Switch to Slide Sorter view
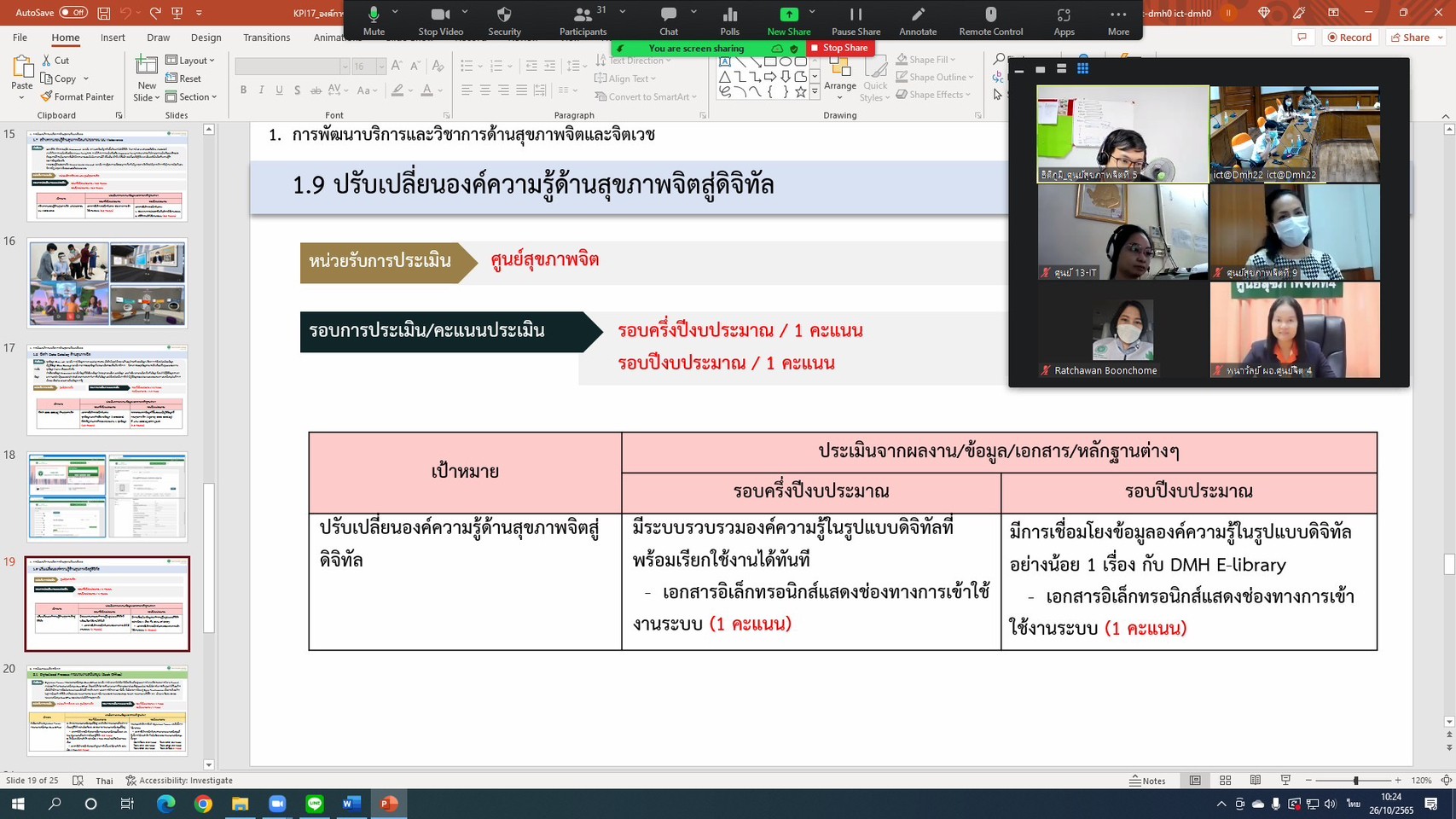Image resolution: width=1456 pixels, height=819 pixels. coord(1225,781)
